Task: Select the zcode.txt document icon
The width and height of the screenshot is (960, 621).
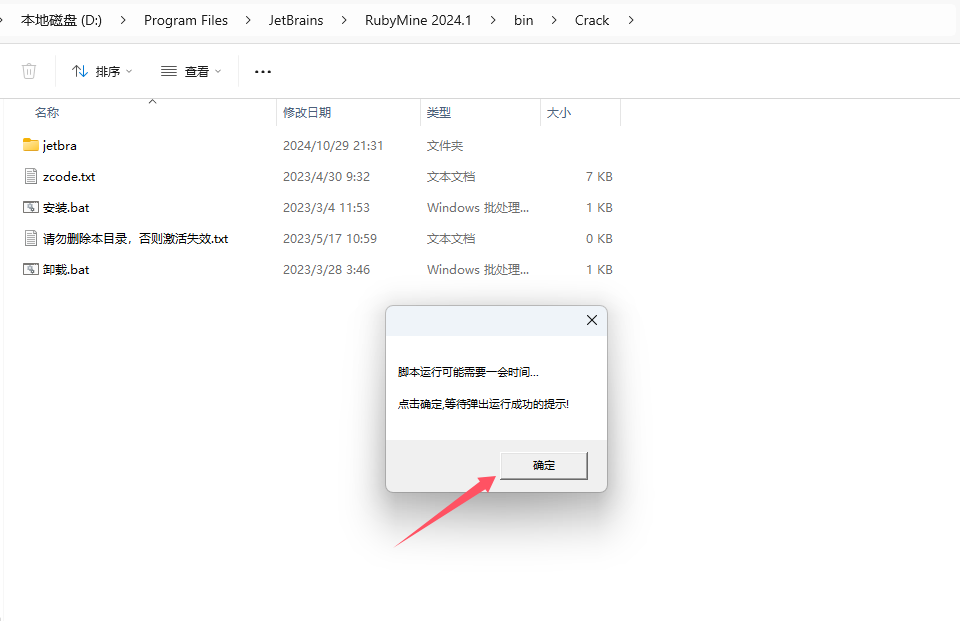Action: pos(31,176)
